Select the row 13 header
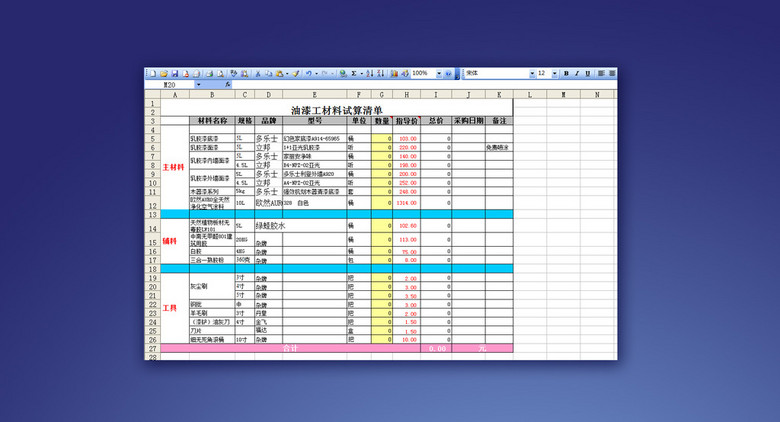The height and width of the screenshot is (422, 780). [153, 214]
